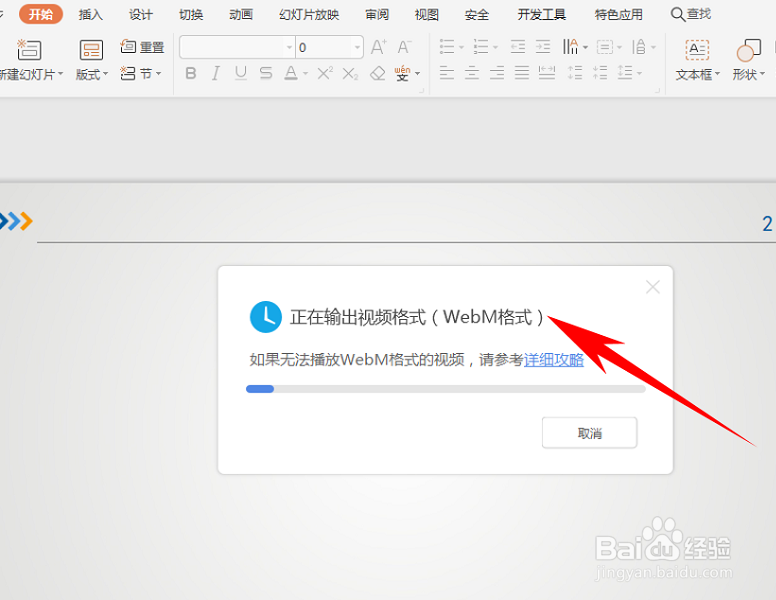Decrease font size with the A- icon
The height and width of the screenshot is (600, 776).
[404, 47]
